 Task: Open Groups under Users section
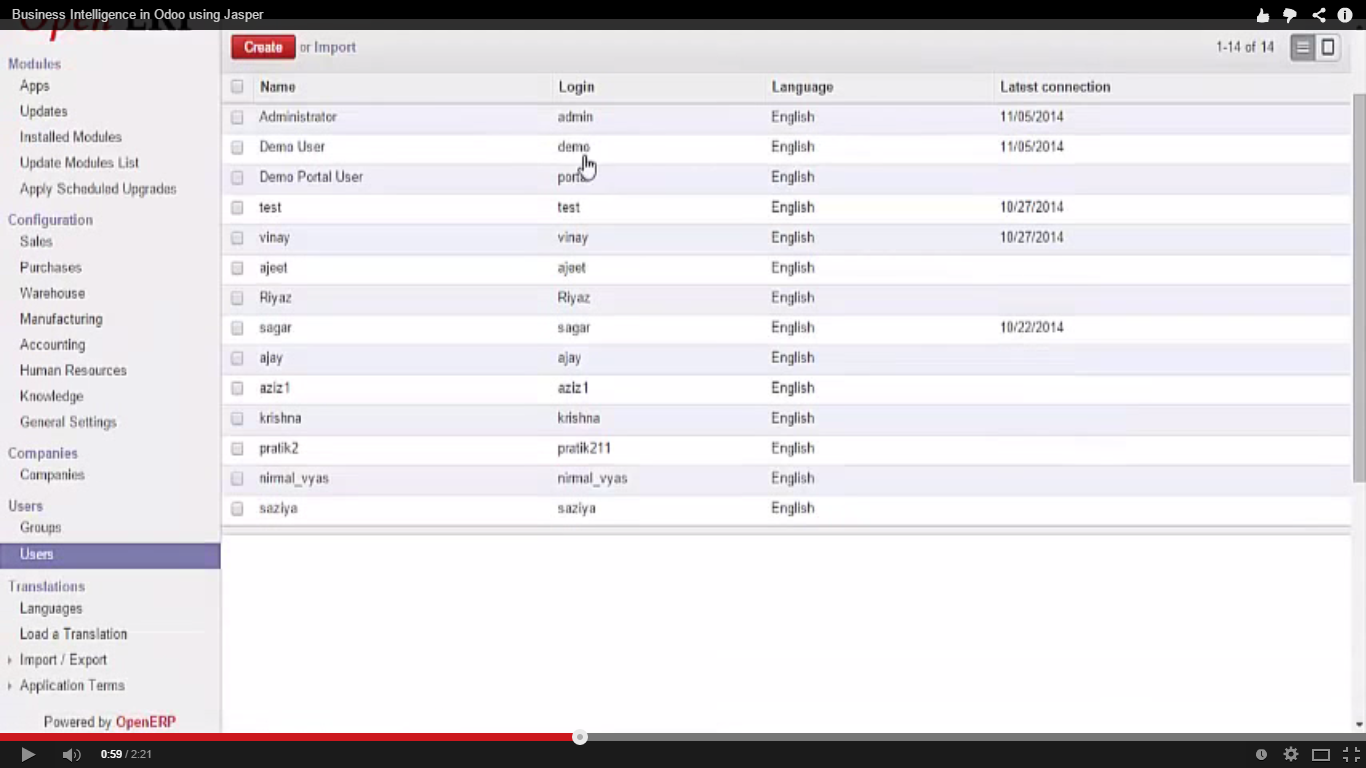[40, 528]
